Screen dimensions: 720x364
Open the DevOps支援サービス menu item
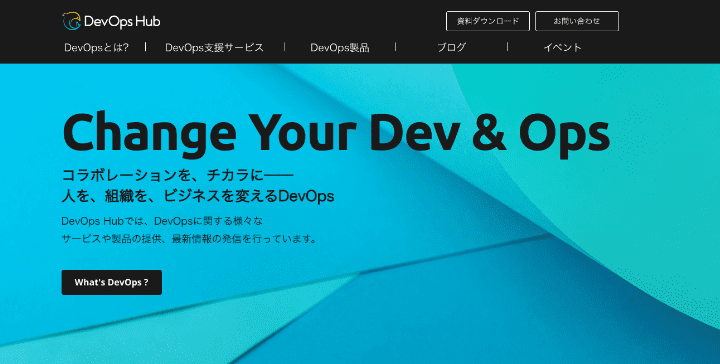[x=214, y=47]
